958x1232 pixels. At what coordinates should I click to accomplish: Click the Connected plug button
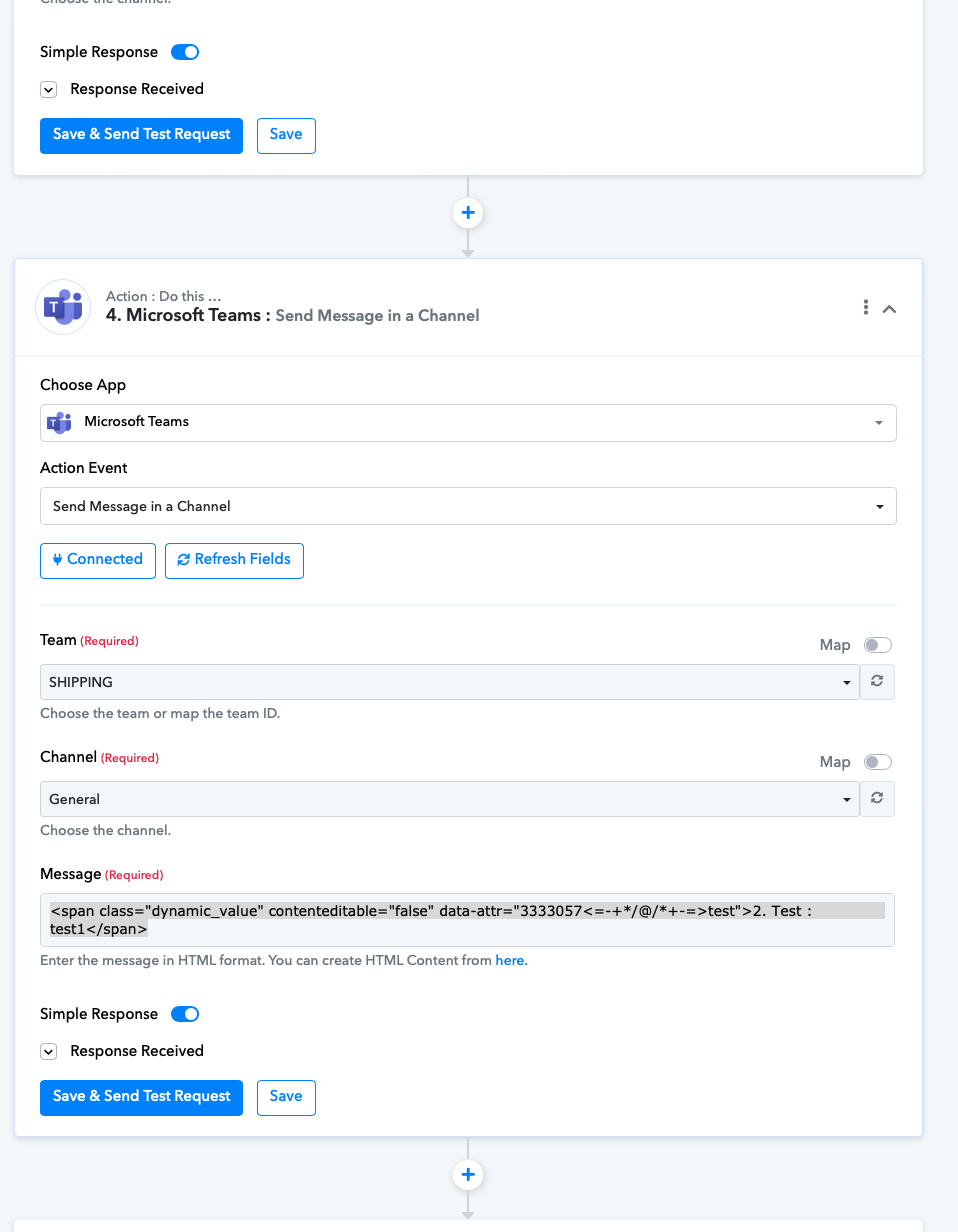[98, 560]
